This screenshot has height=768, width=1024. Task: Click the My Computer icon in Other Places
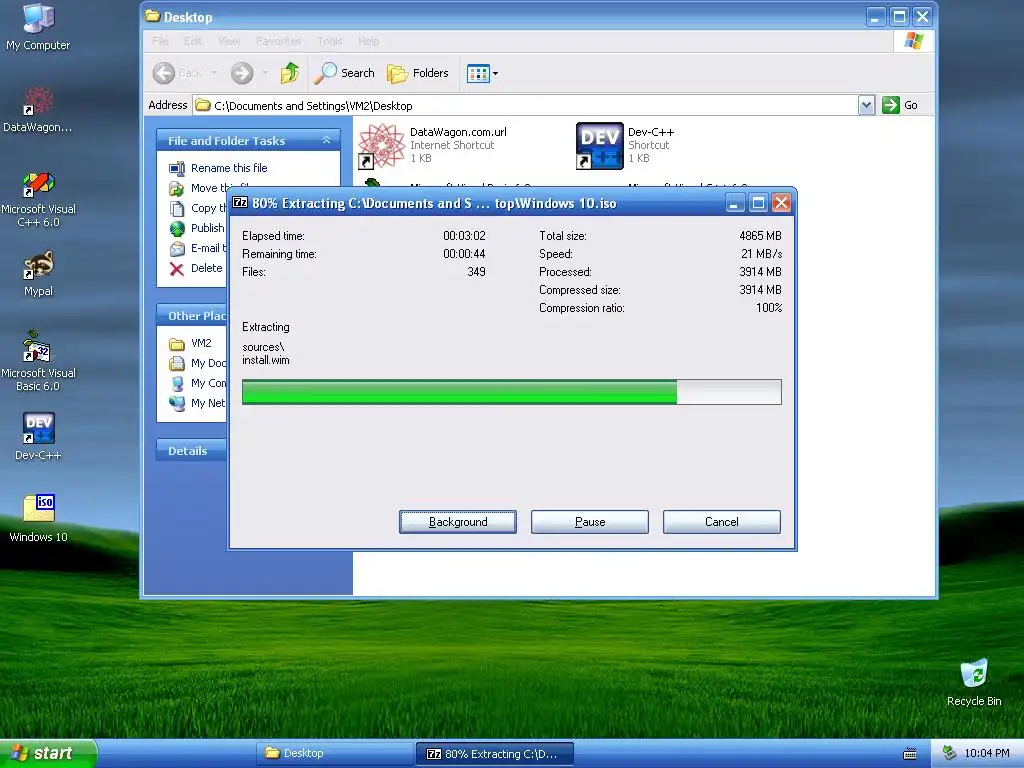pos(177,384)
